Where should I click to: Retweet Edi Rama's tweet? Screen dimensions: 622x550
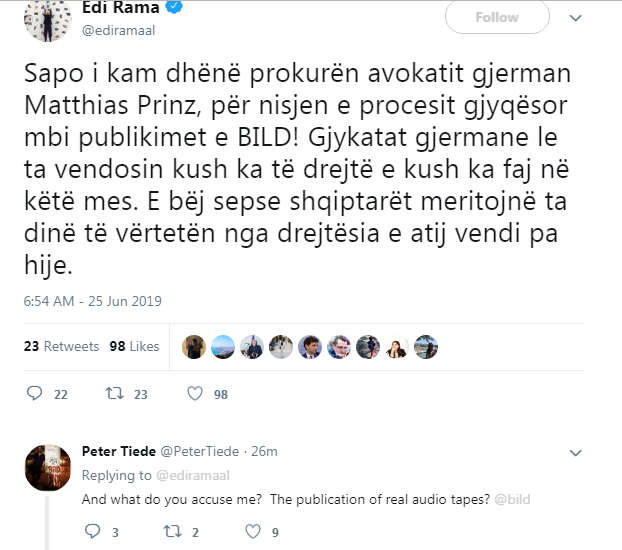point(115,394)
